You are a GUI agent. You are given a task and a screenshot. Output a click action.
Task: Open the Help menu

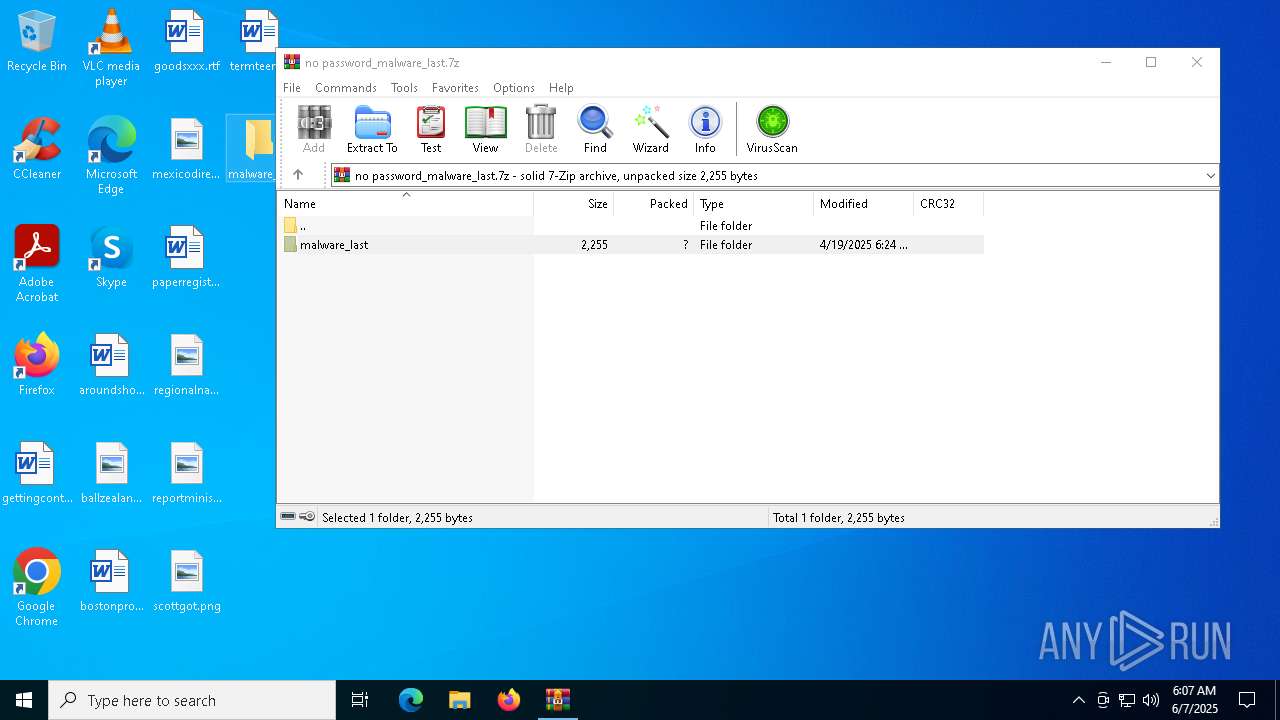[x=561, y=88]
